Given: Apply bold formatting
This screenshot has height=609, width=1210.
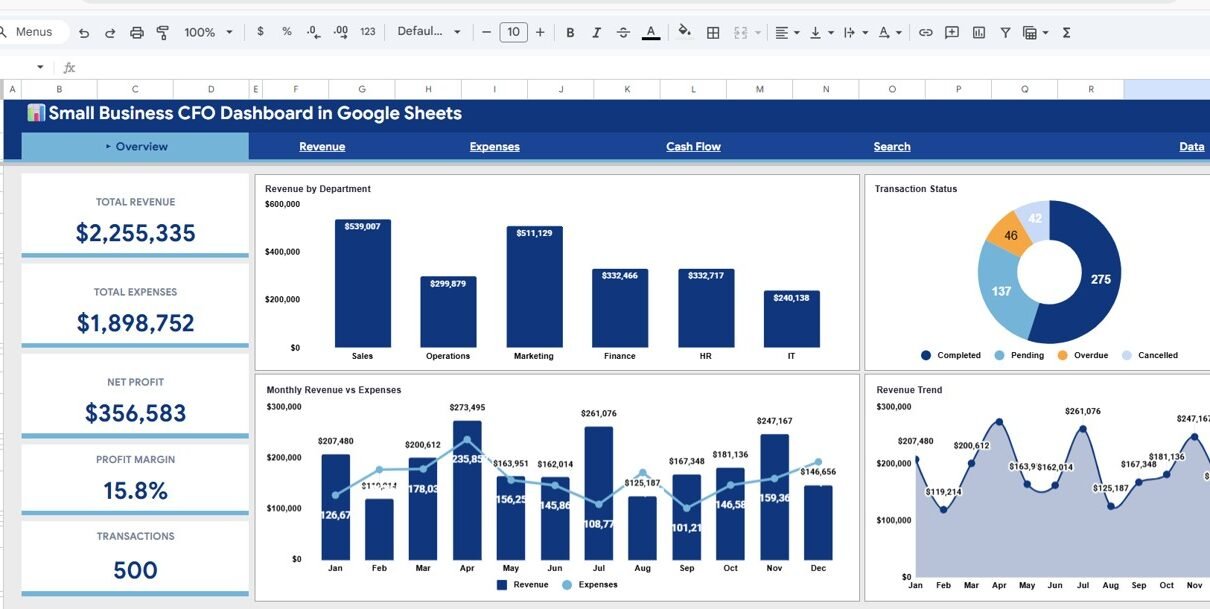Looking at the screenshot, I should (570, 33).
